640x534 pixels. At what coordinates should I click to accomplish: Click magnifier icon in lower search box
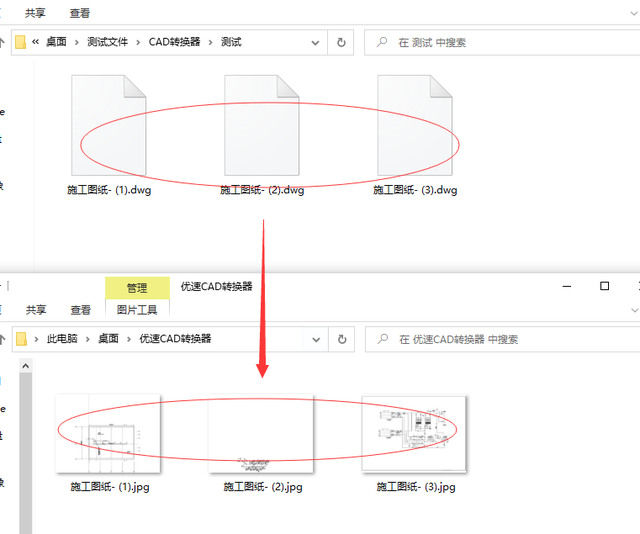pyautogui.click(x=383, y=339)
